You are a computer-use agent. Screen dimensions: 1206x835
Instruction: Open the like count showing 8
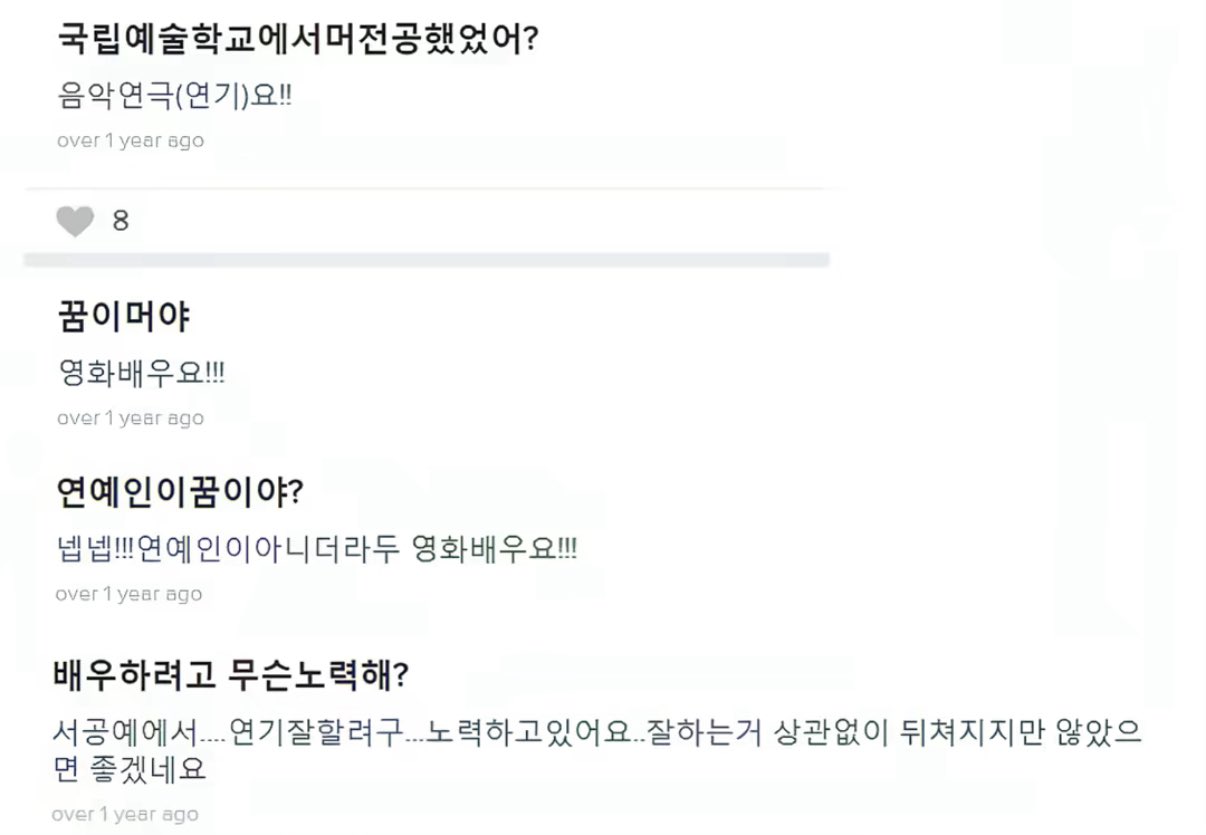(x=120, y=221)
